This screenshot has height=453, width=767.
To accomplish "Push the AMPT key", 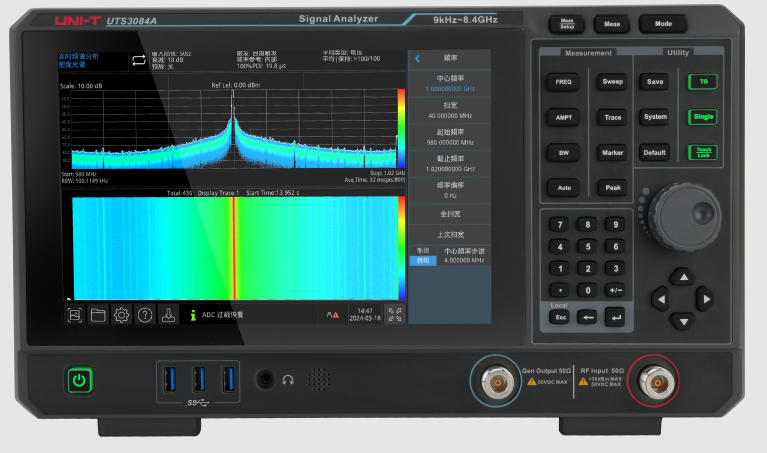I will (564, 117).
